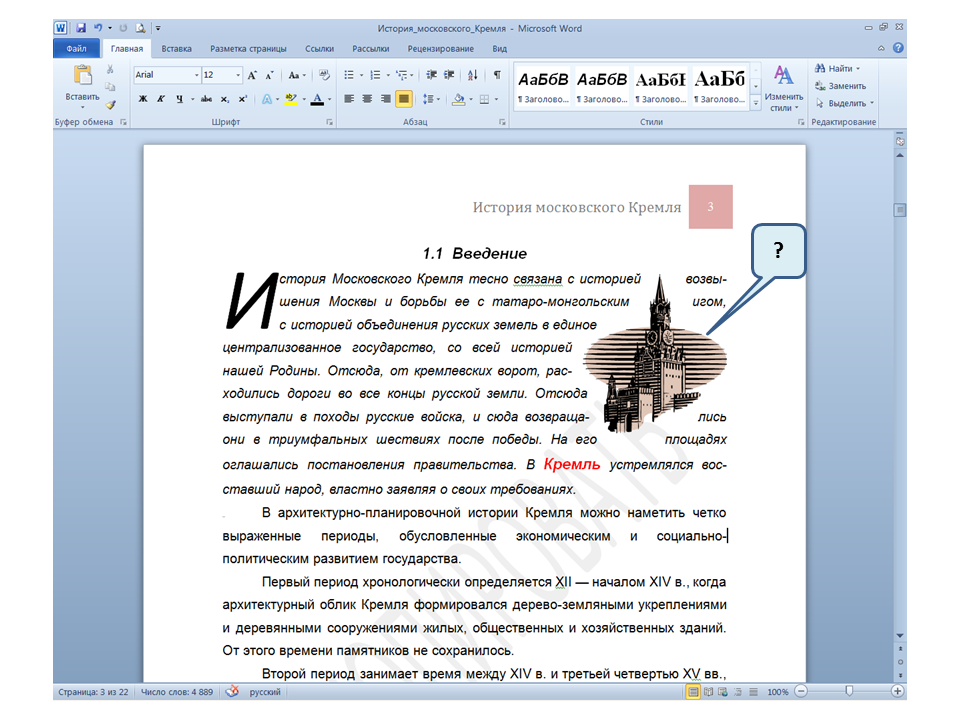Open the font size dropdown showing 12
960x720 pixels.
click(237, 75)
